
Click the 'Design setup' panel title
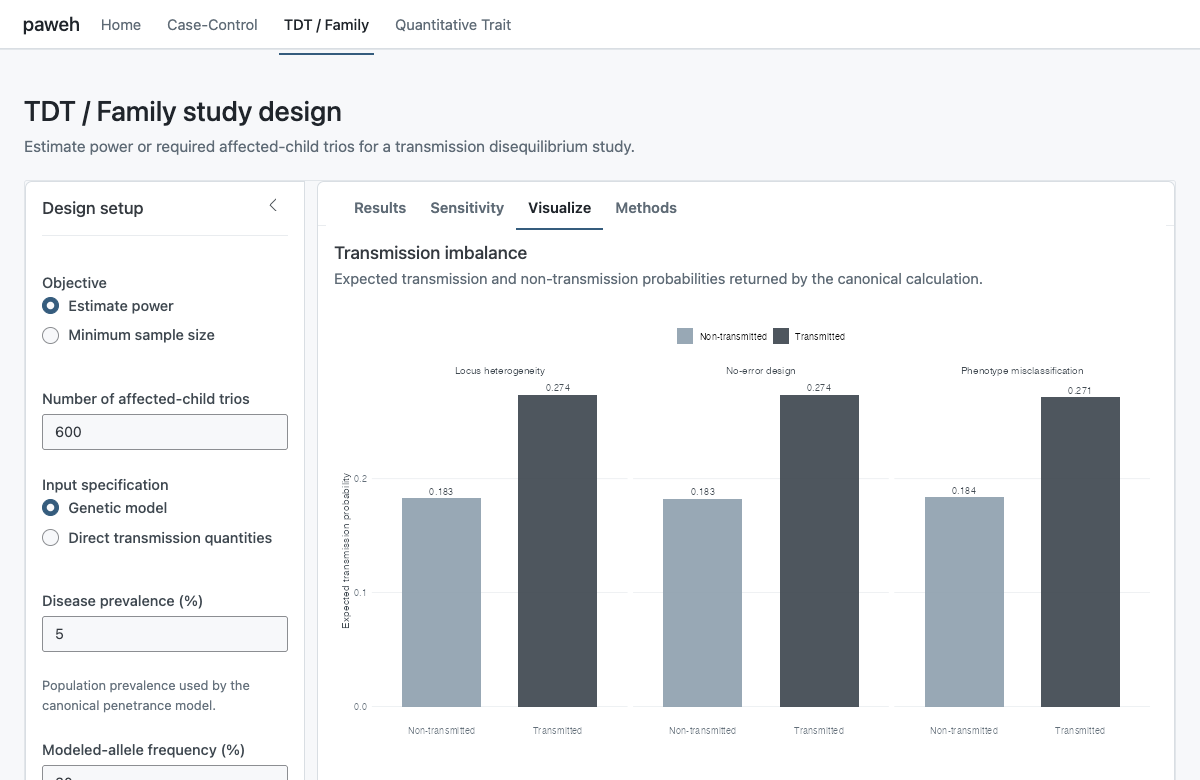(93, 208)
